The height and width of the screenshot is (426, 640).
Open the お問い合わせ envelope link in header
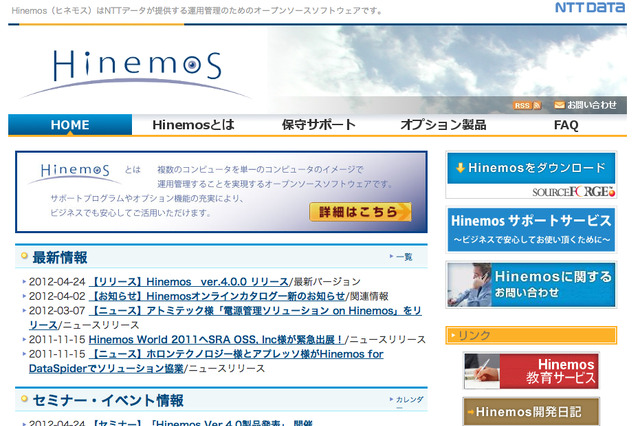585,105
